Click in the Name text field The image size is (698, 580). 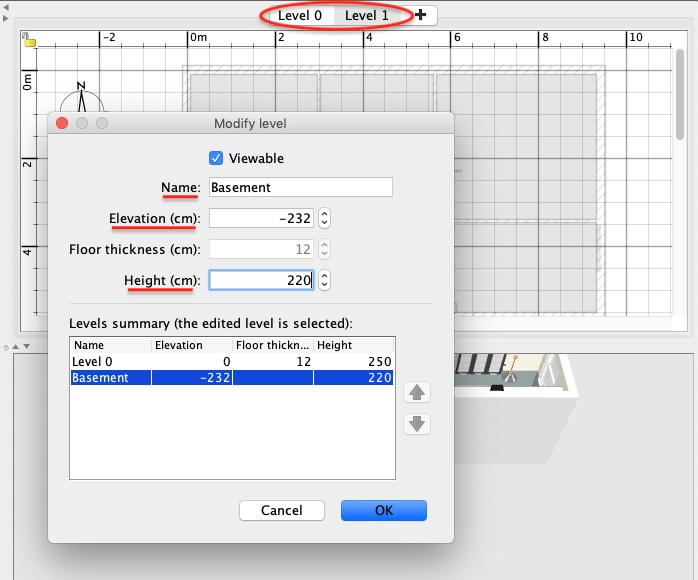[299, 187]
